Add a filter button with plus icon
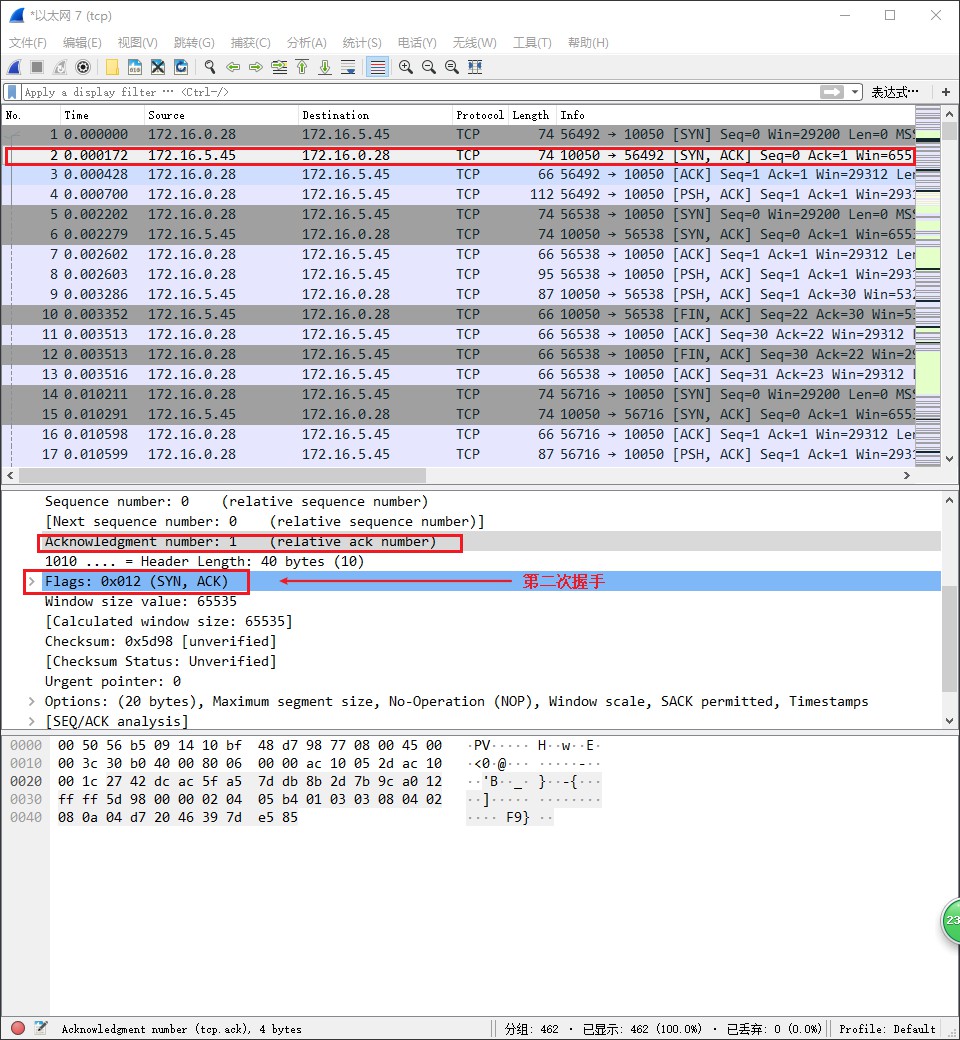 (946, 92)
